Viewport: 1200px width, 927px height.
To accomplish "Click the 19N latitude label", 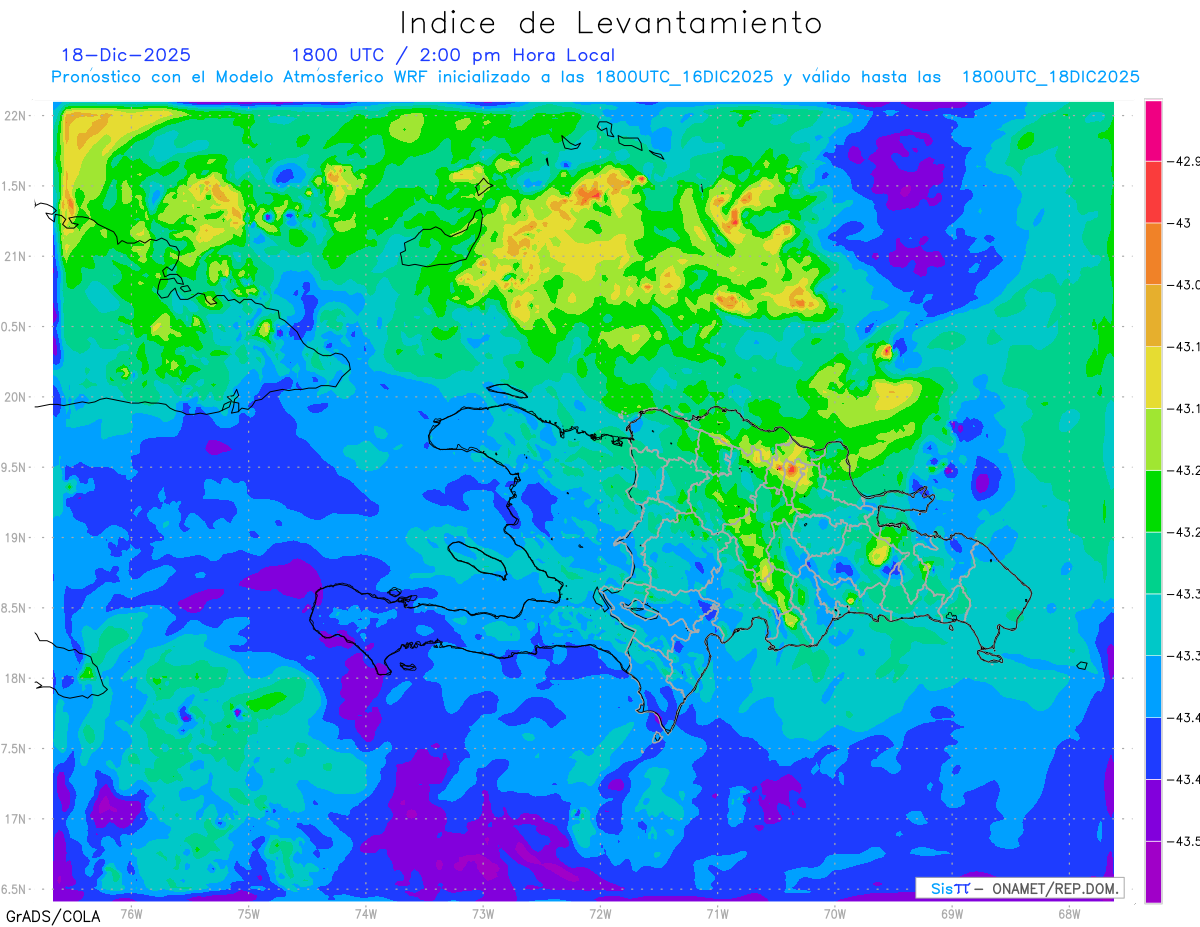I will pos(16,538).
